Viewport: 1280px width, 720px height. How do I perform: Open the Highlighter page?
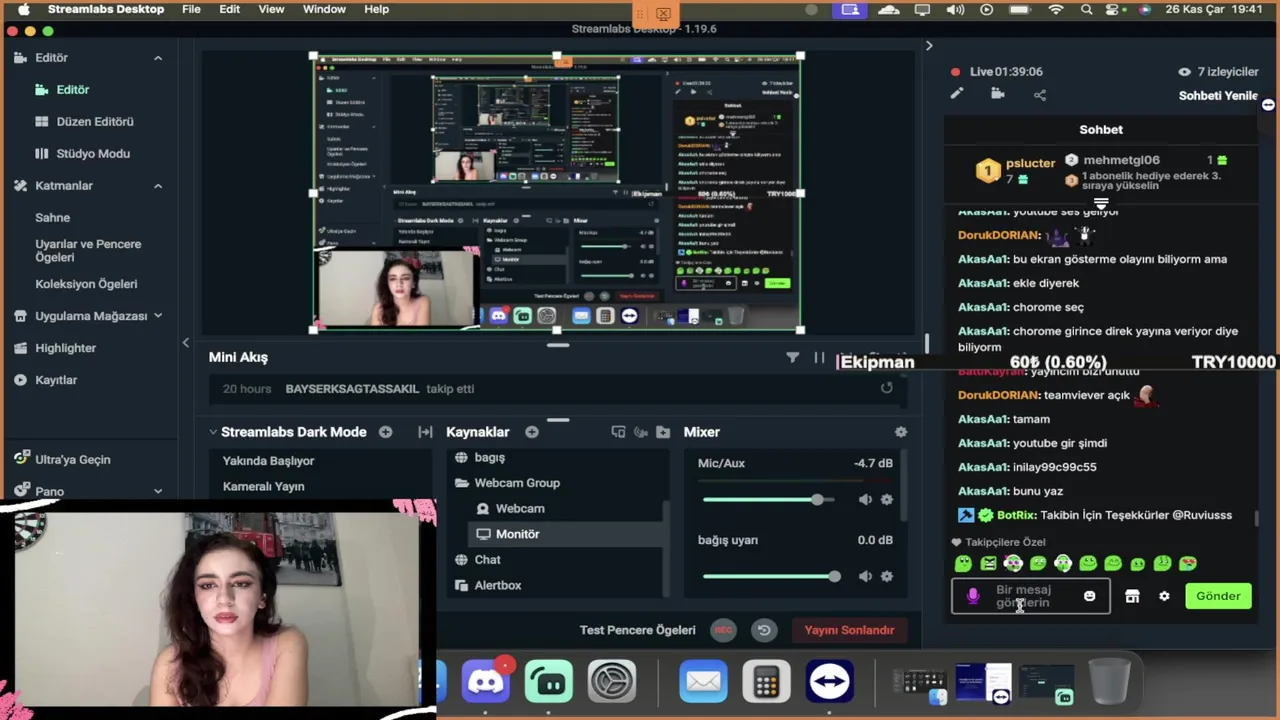coord(65,348)
